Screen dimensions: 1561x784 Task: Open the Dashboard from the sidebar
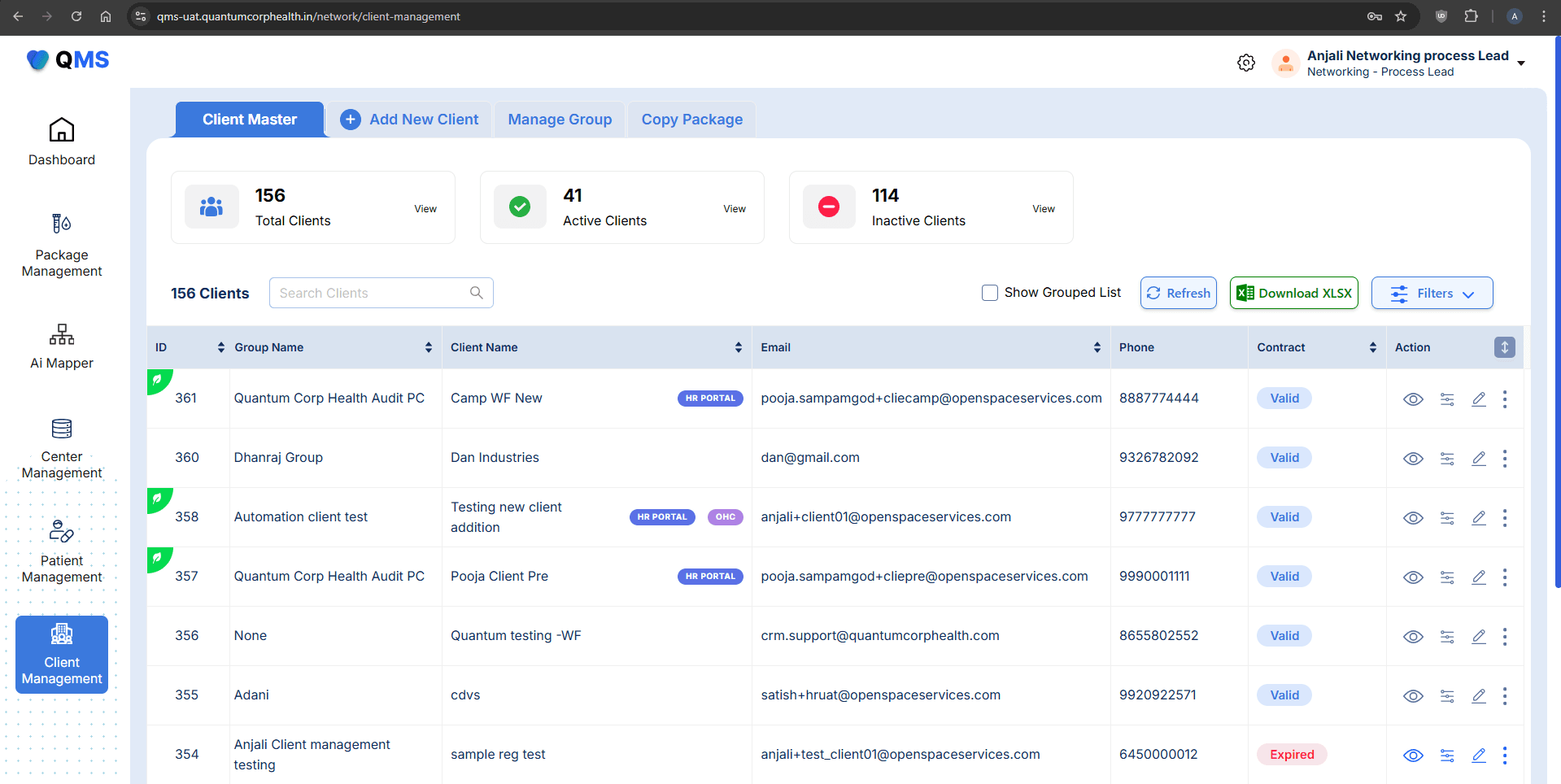[x=61, y=142]
